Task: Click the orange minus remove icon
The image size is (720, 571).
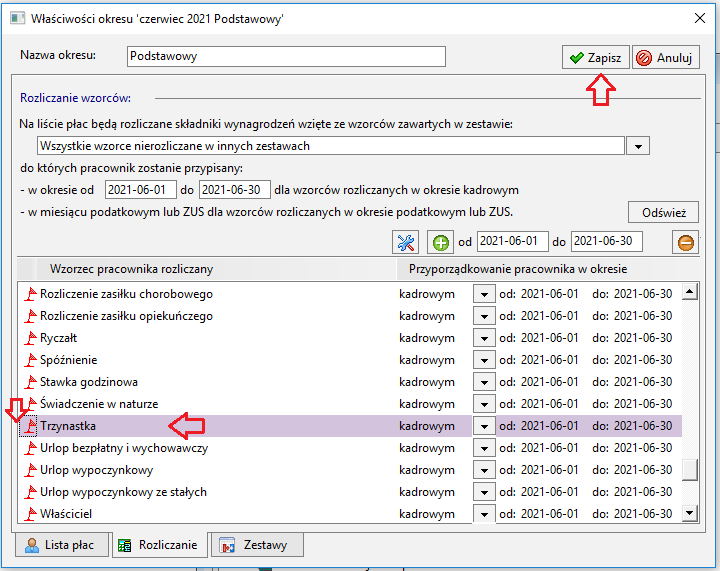Action: pos(686,242)
